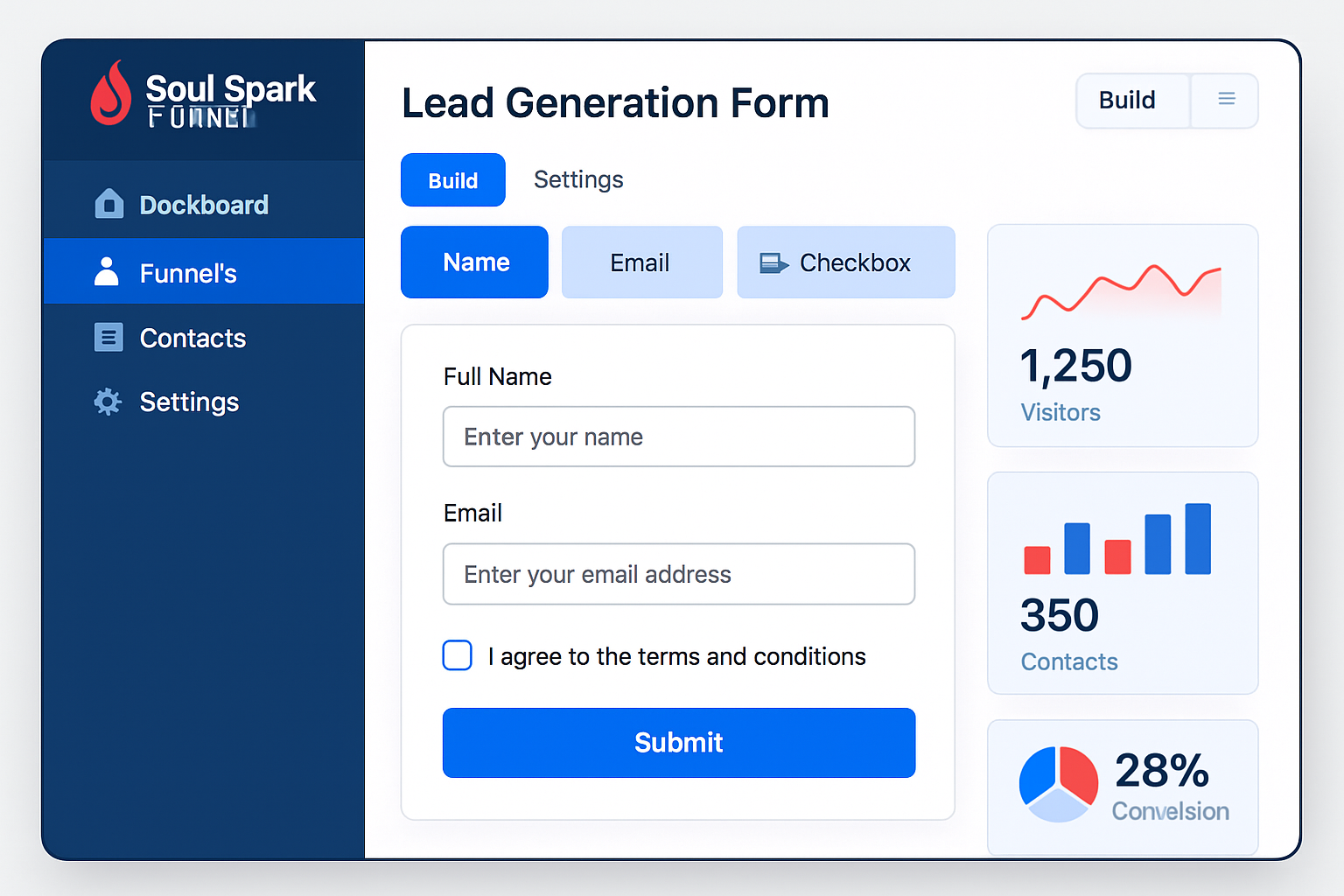1344x896 pixels.
Task: Select the Email field type button
Action: click(x=642, y=262)
